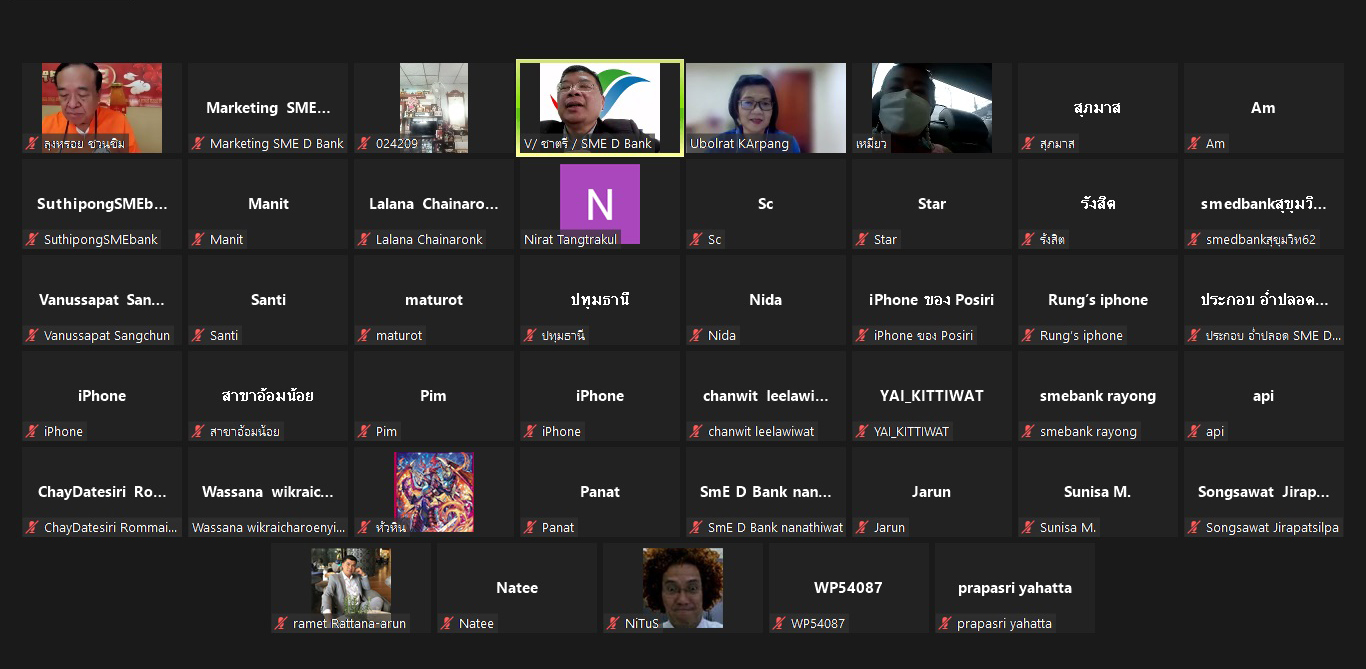Click muted mic icon on Marketing SME D Bank
This screenshot has width=1366, height=669.
point(198,144)
